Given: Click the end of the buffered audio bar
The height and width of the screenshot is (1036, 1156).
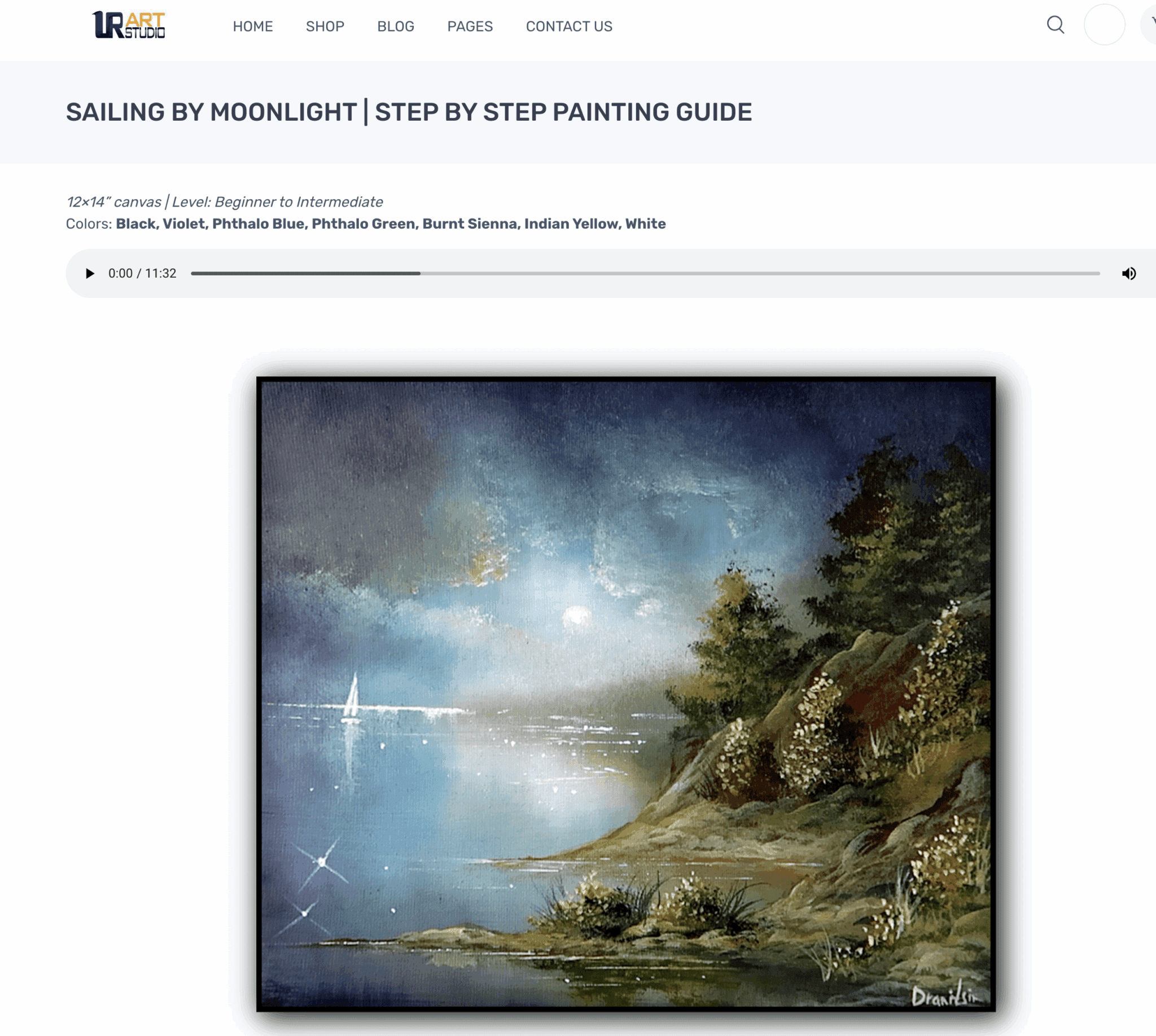Looking at the screenshot, I should click(420, 273).
